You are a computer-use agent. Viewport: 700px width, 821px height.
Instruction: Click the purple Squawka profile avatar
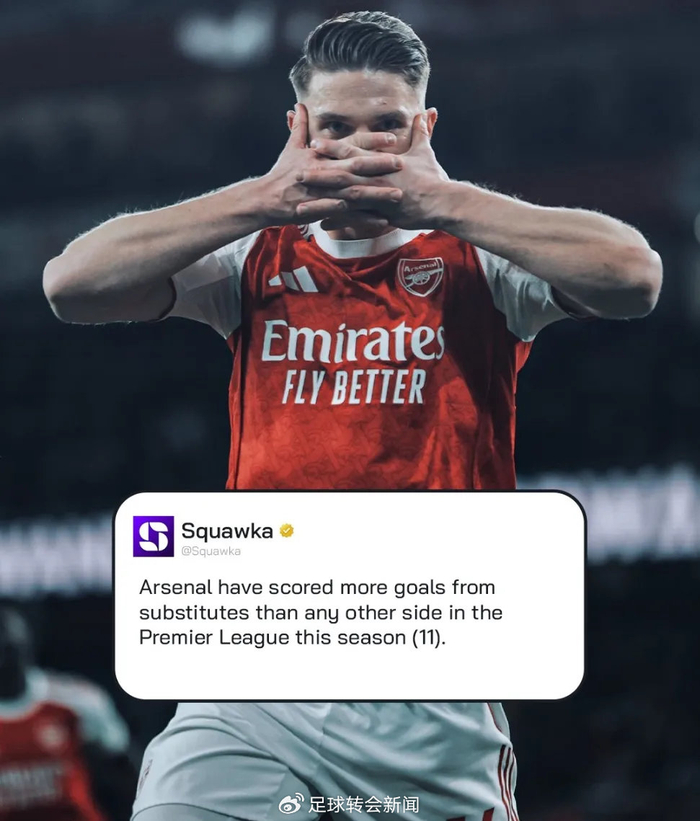coord(153,536)
